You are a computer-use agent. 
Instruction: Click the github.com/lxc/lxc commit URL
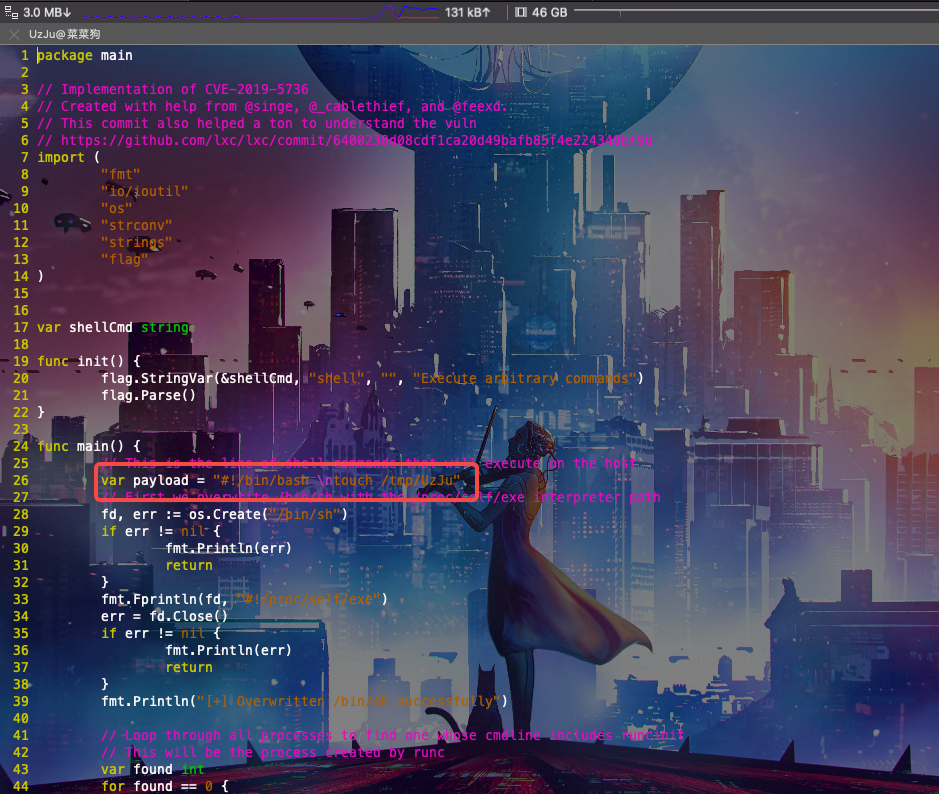tap(356, 141)
